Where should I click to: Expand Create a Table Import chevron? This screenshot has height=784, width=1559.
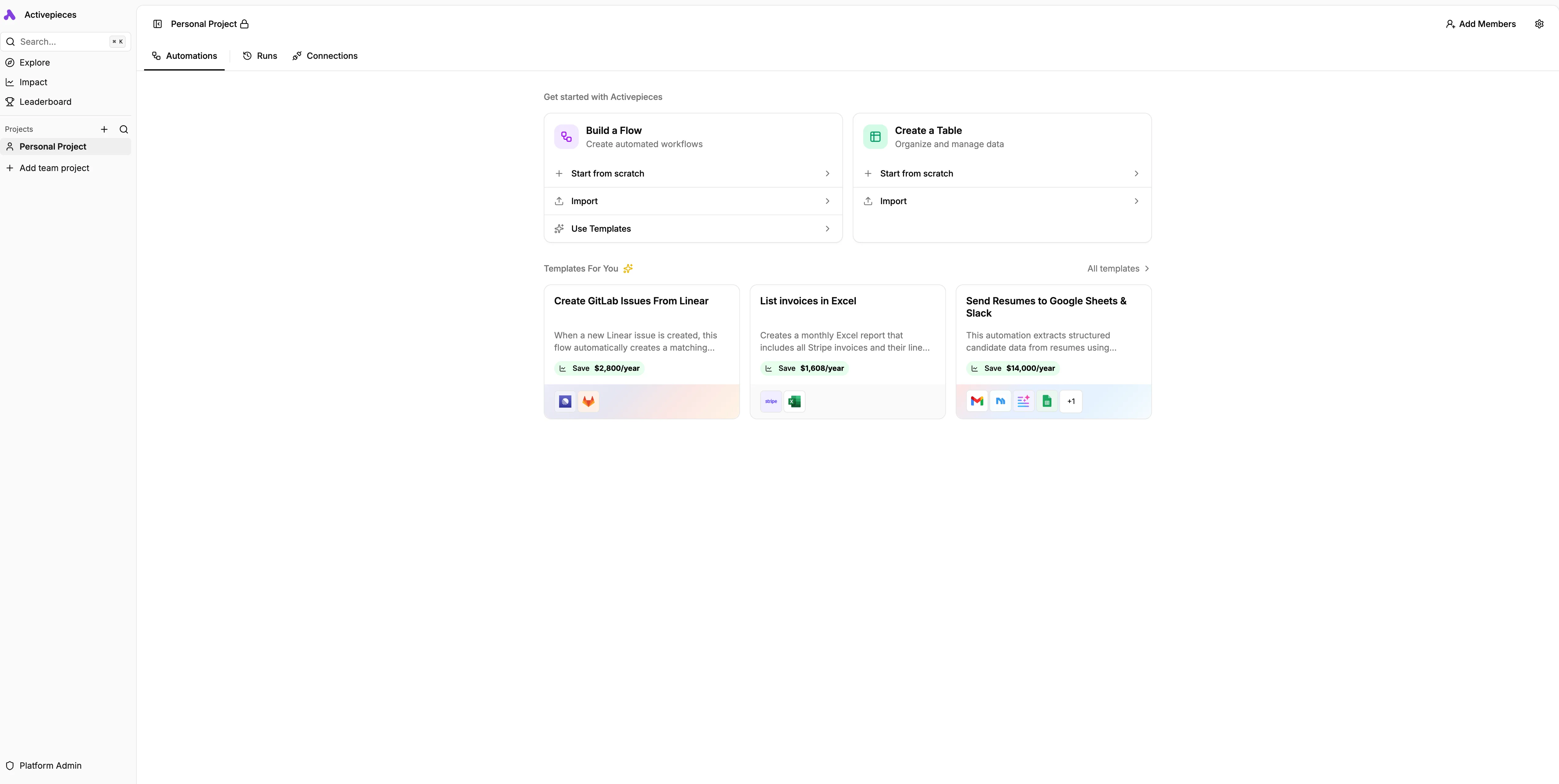click(x=1136, y=201)
